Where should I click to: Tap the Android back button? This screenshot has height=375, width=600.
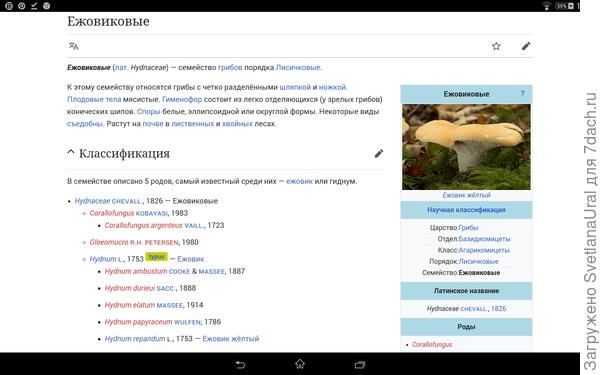pyautogui.click(x=240, y=364)
